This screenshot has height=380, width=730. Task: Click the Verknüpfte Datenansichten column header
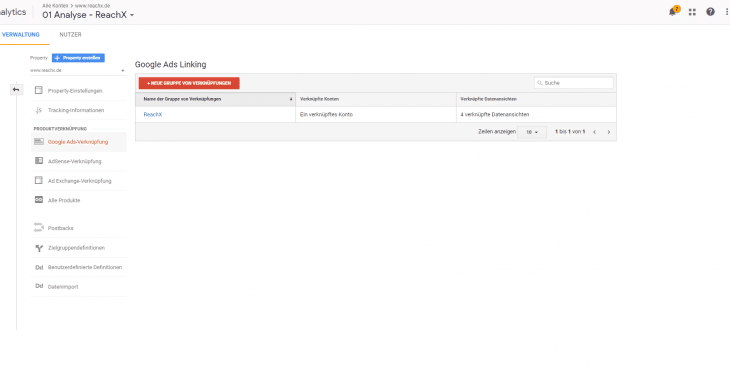point(536,99)
